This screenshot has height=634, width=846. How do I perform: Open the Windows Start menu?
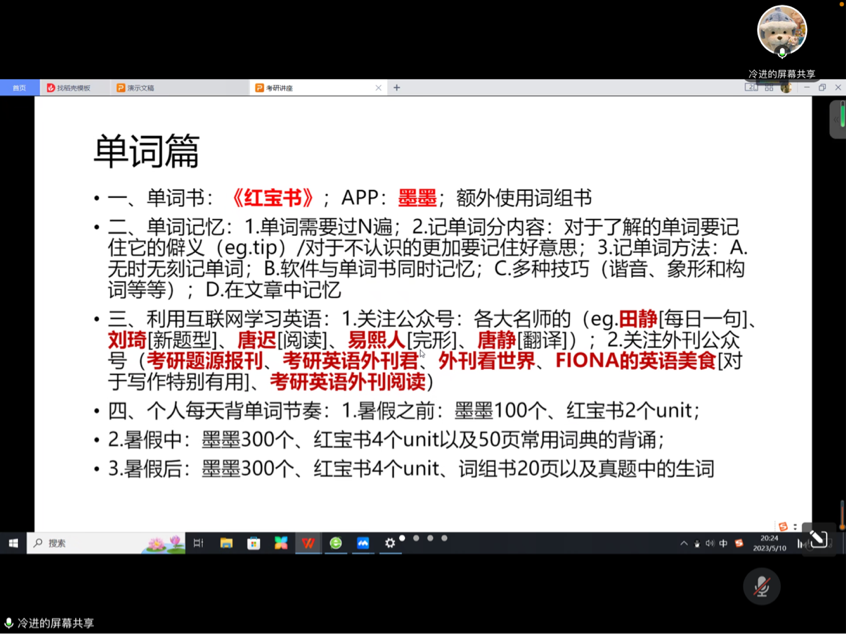point(13,543)
